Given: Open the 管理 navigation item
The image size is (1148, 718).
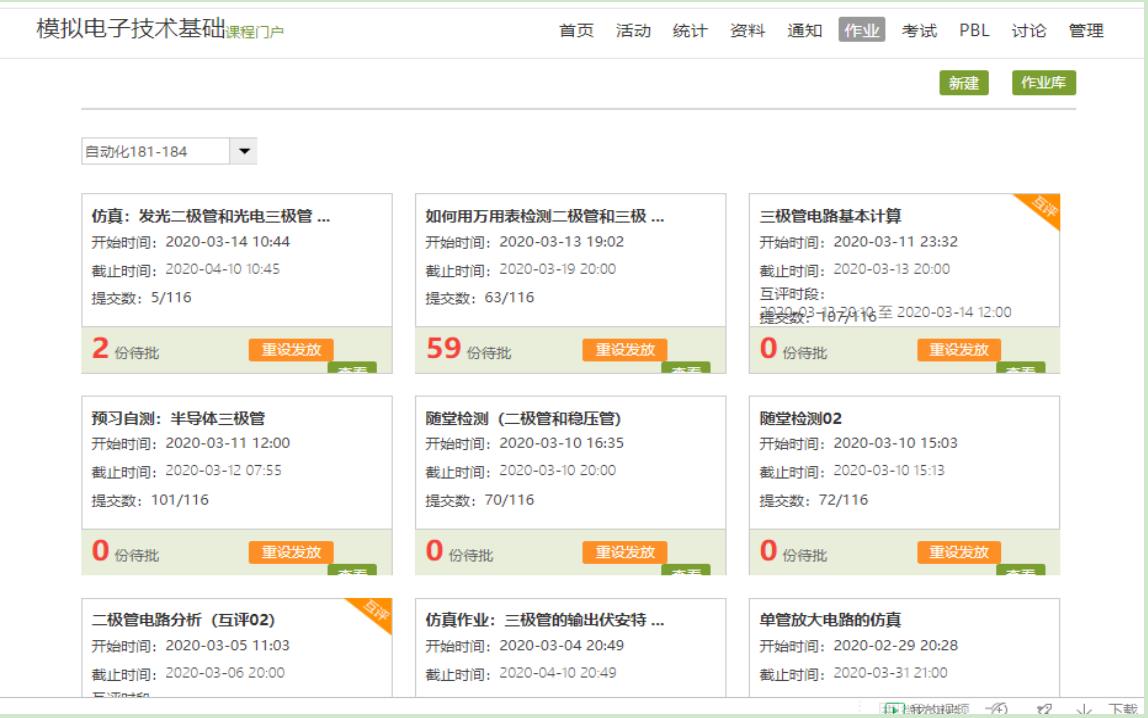Looking at the screenshot, I should [1085, 30].
